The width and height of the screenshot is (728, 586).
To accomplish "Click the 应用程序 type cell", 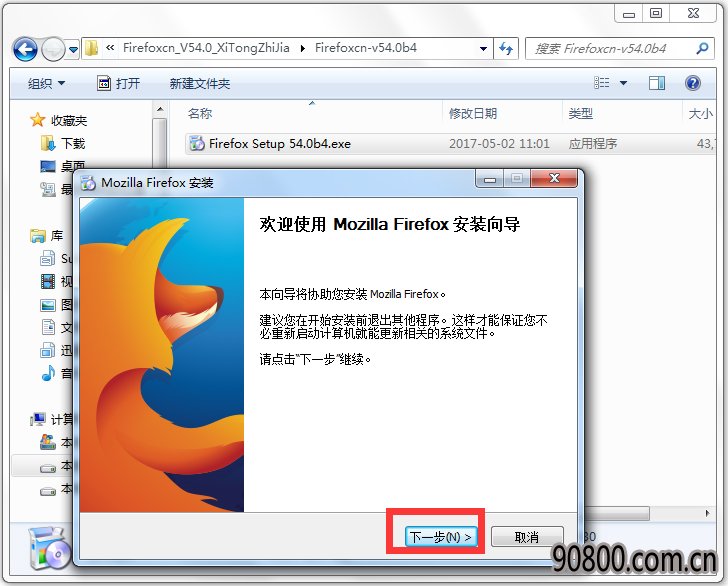I will click(x=593, y=144).
